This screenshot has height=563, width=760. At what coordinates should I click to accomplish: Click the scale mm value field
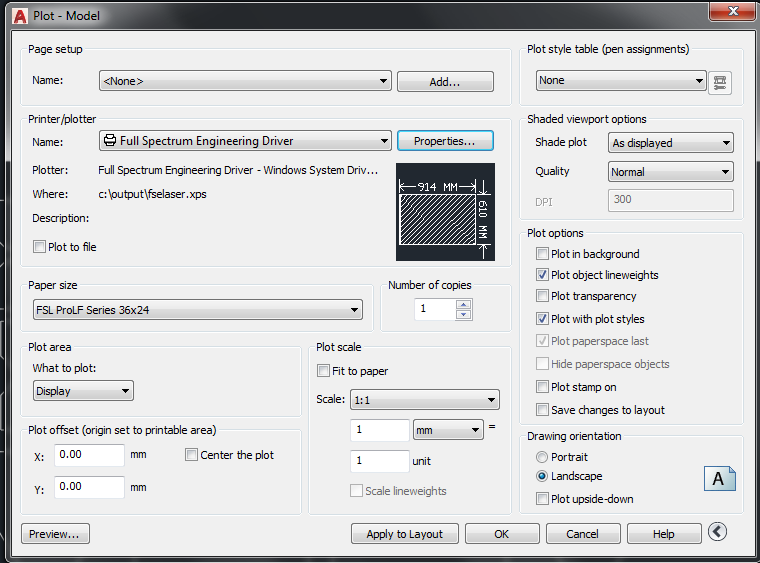(380, 430)
